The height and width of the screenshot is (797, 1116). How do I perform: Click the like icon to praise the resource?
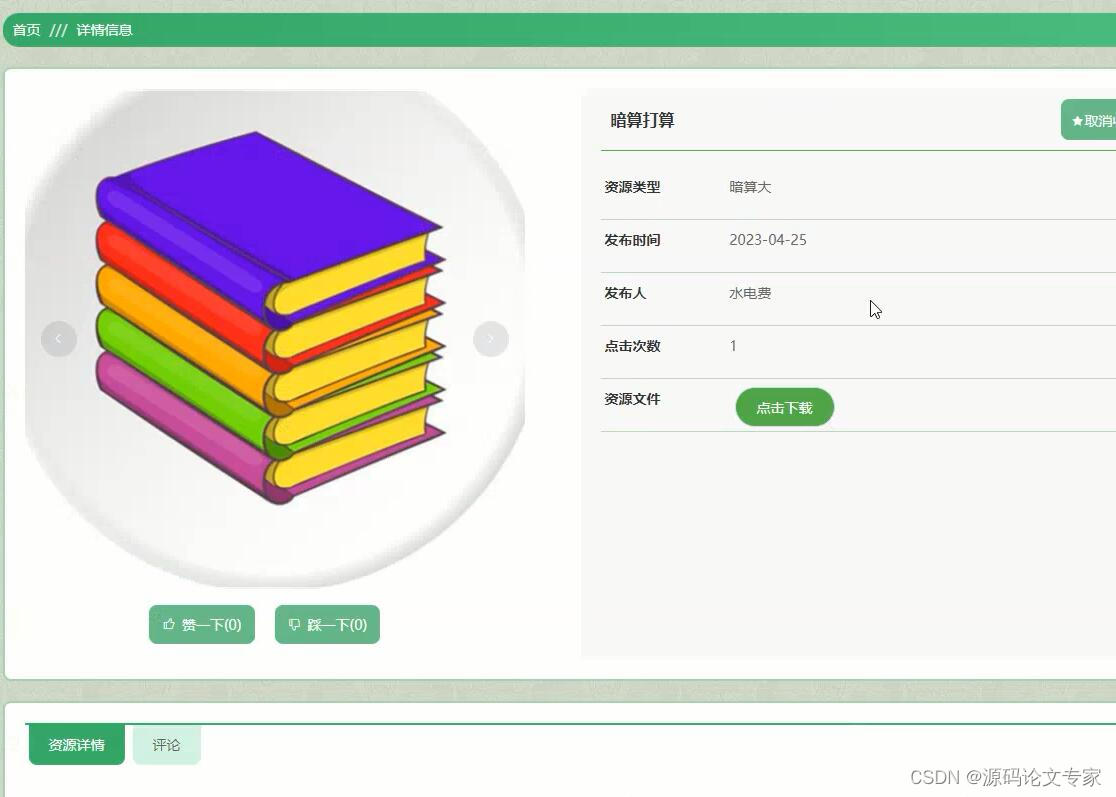click(x=168, y=624)
